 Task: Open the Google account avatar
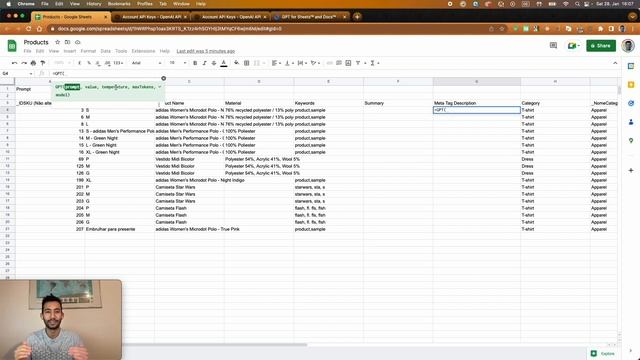point(628,46)
